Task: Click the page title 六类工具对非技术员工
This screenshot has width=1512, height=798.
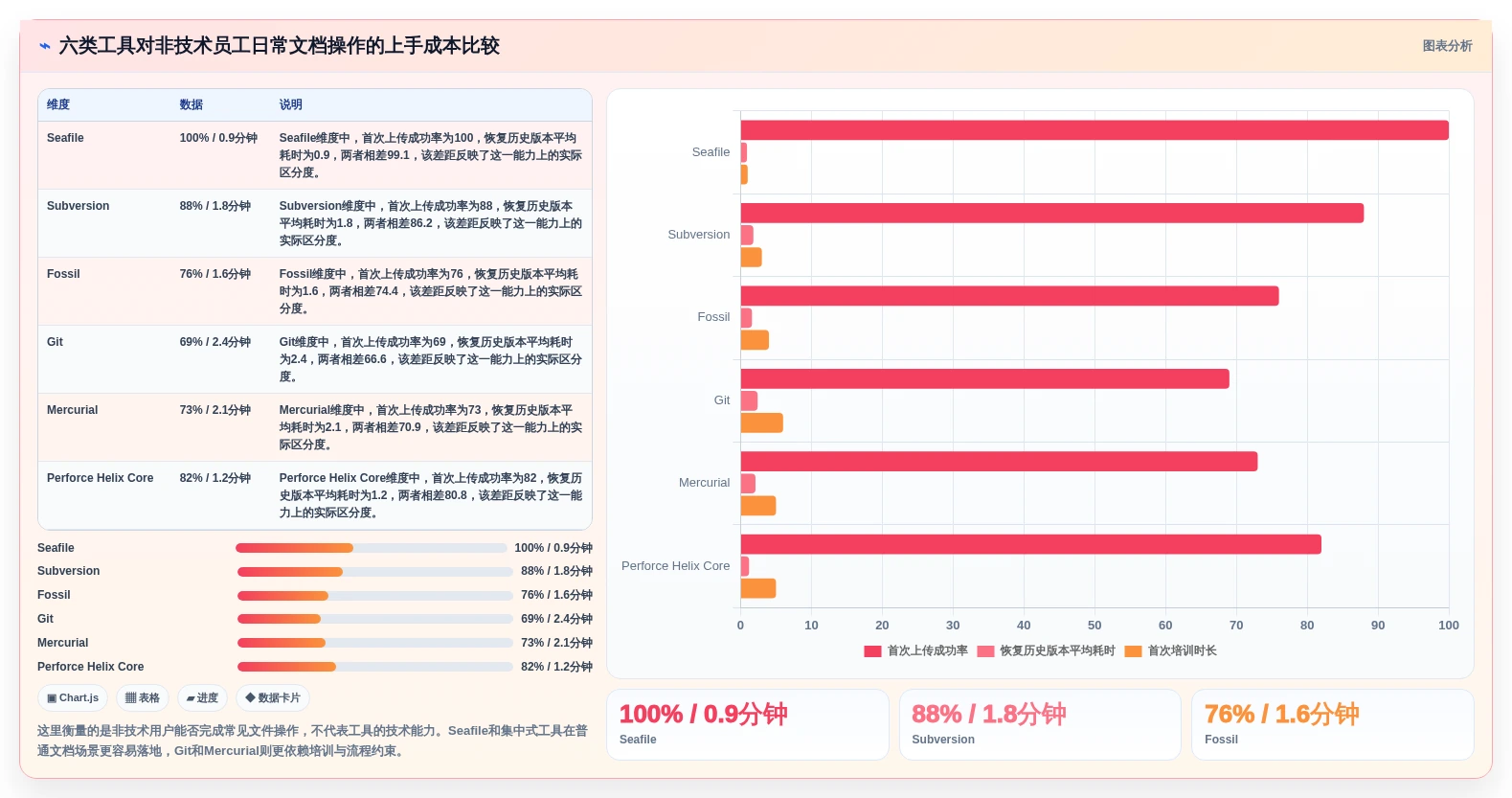Action: click(x=279, y=46)
